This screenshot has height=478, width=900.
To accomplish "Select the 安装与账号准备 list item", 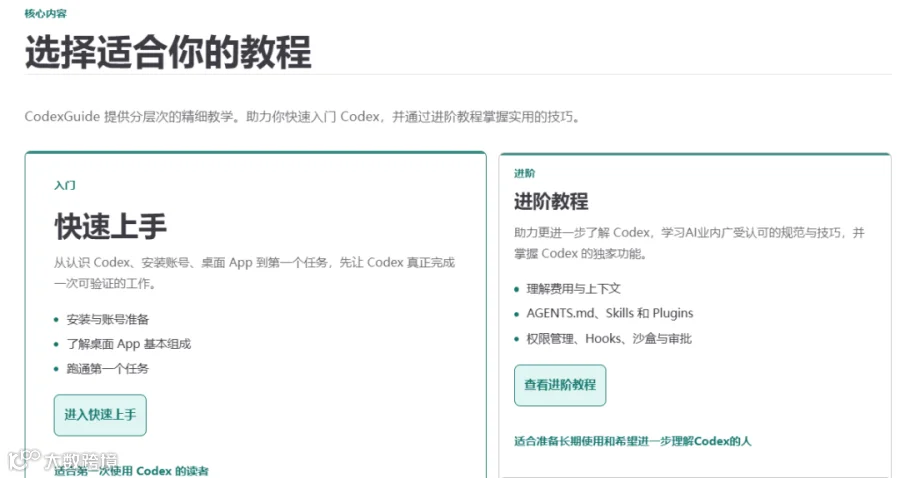I will (x=107, y=319).
